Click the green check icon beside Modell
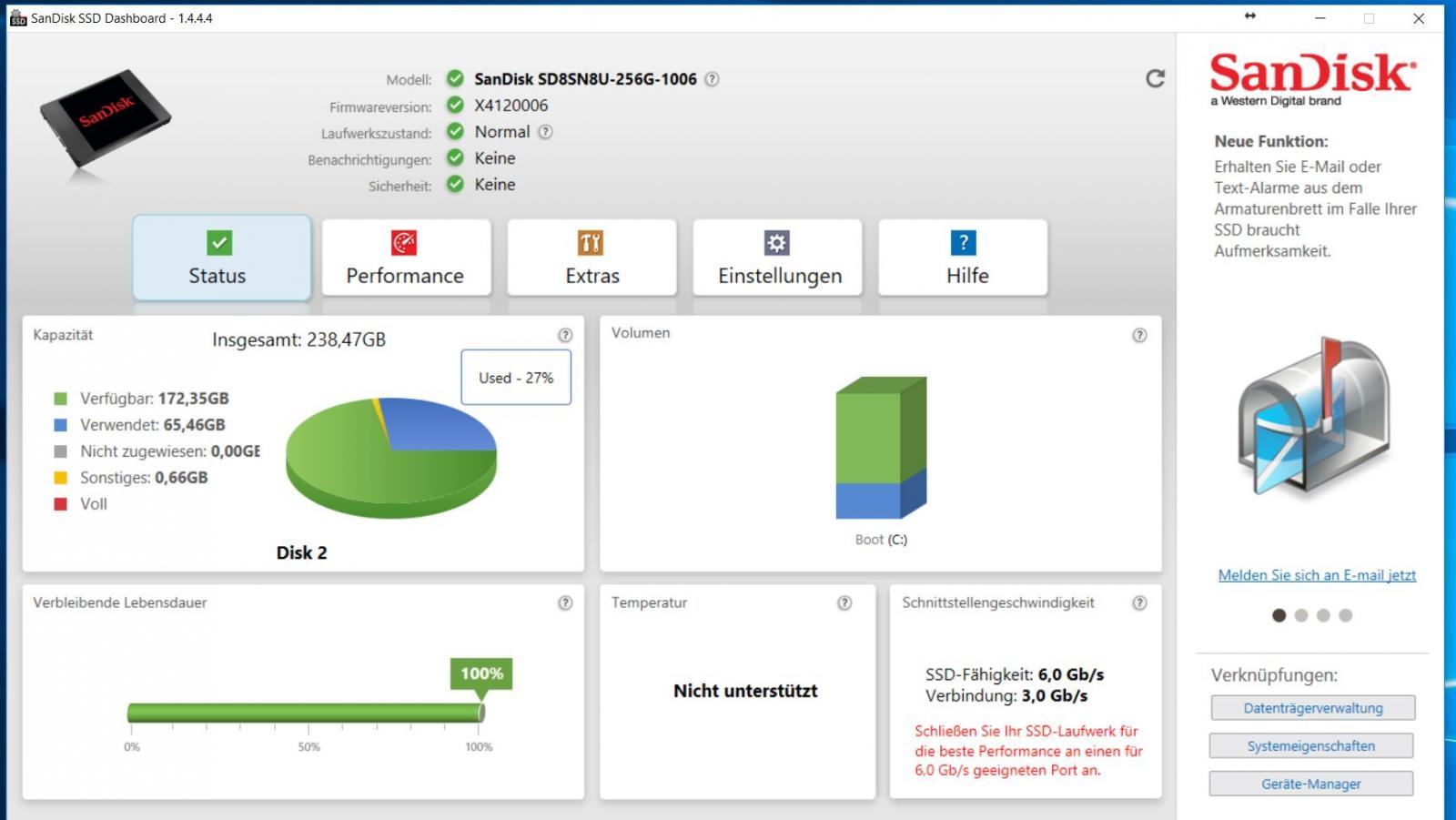This screenshot has width=1456, height=820. (x=455, y=79)
